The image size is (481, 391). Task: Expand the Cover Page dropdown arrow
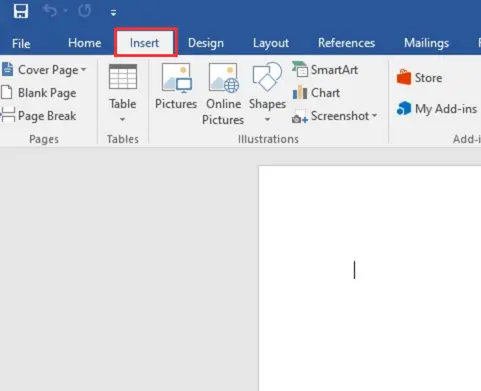click(x=83, y=70)
